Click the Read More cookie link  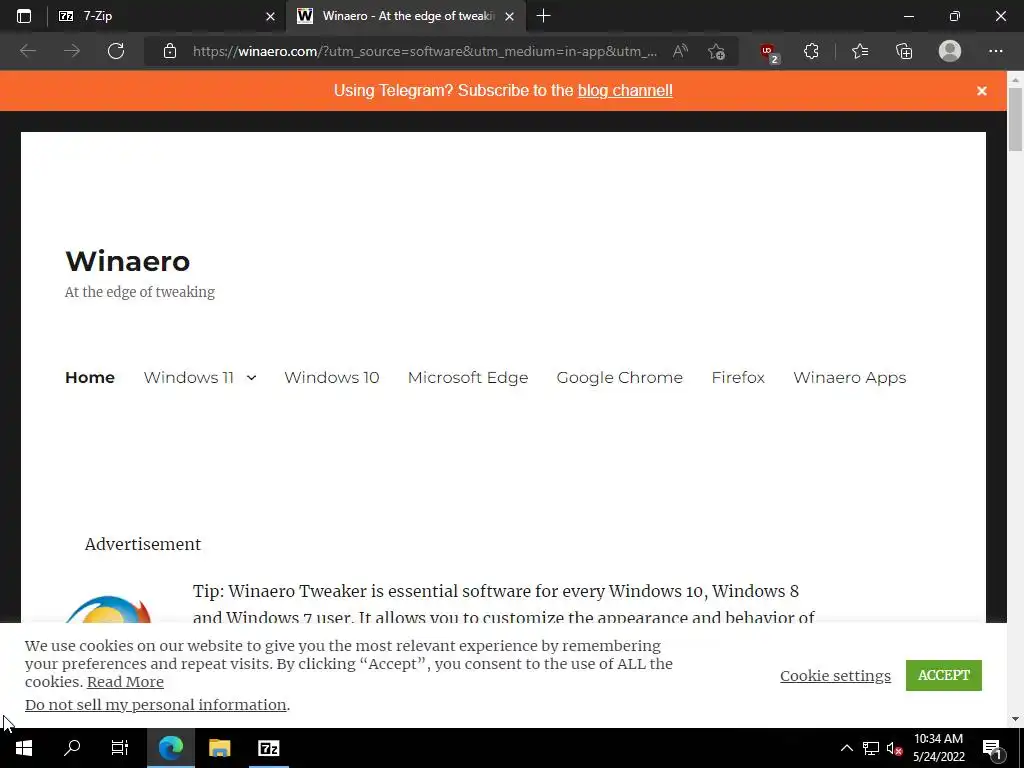pyautogui.click(x=125, y=682)
